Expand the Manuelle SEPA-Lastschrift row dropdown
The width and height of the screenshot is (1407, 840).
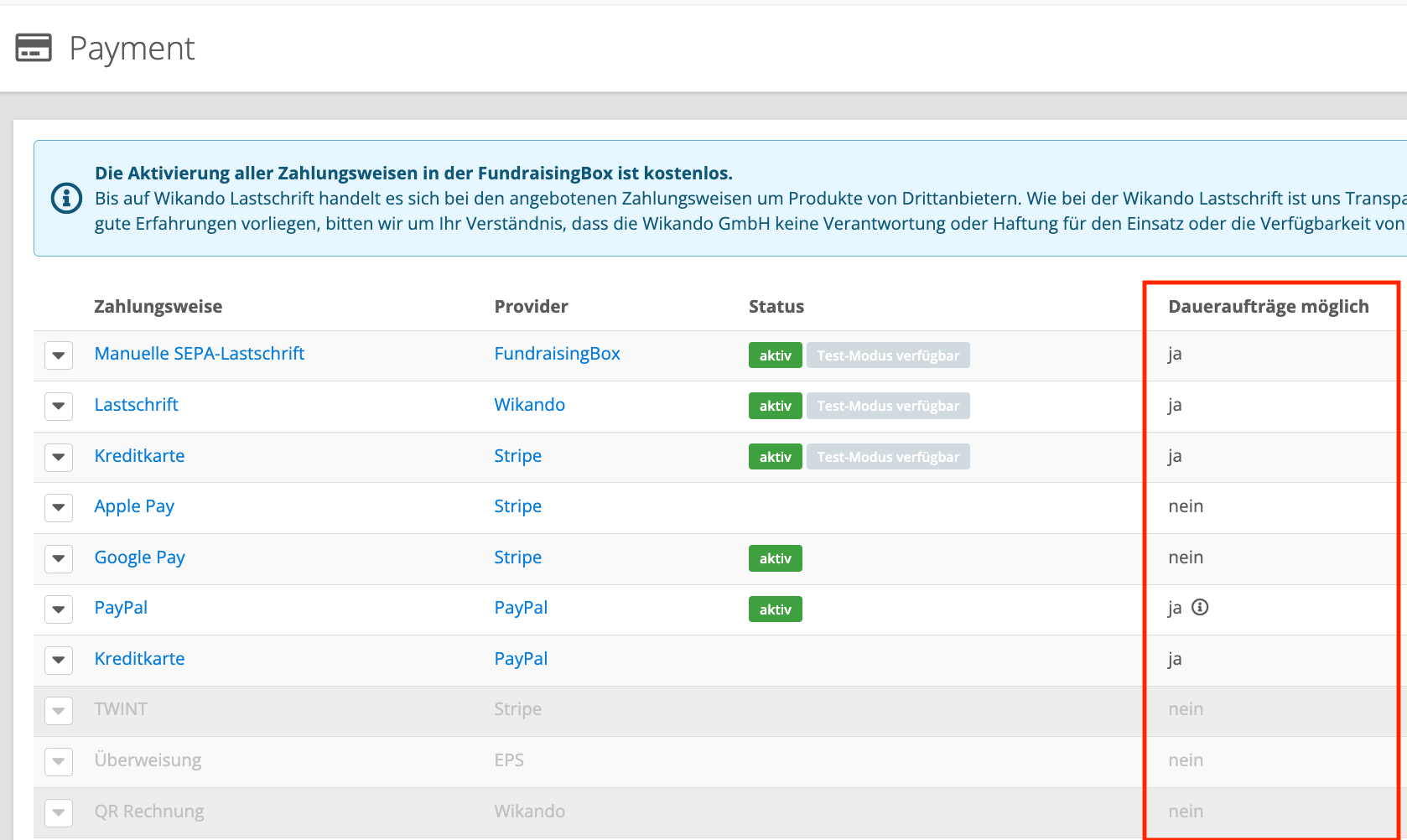[x=59, y=355]
